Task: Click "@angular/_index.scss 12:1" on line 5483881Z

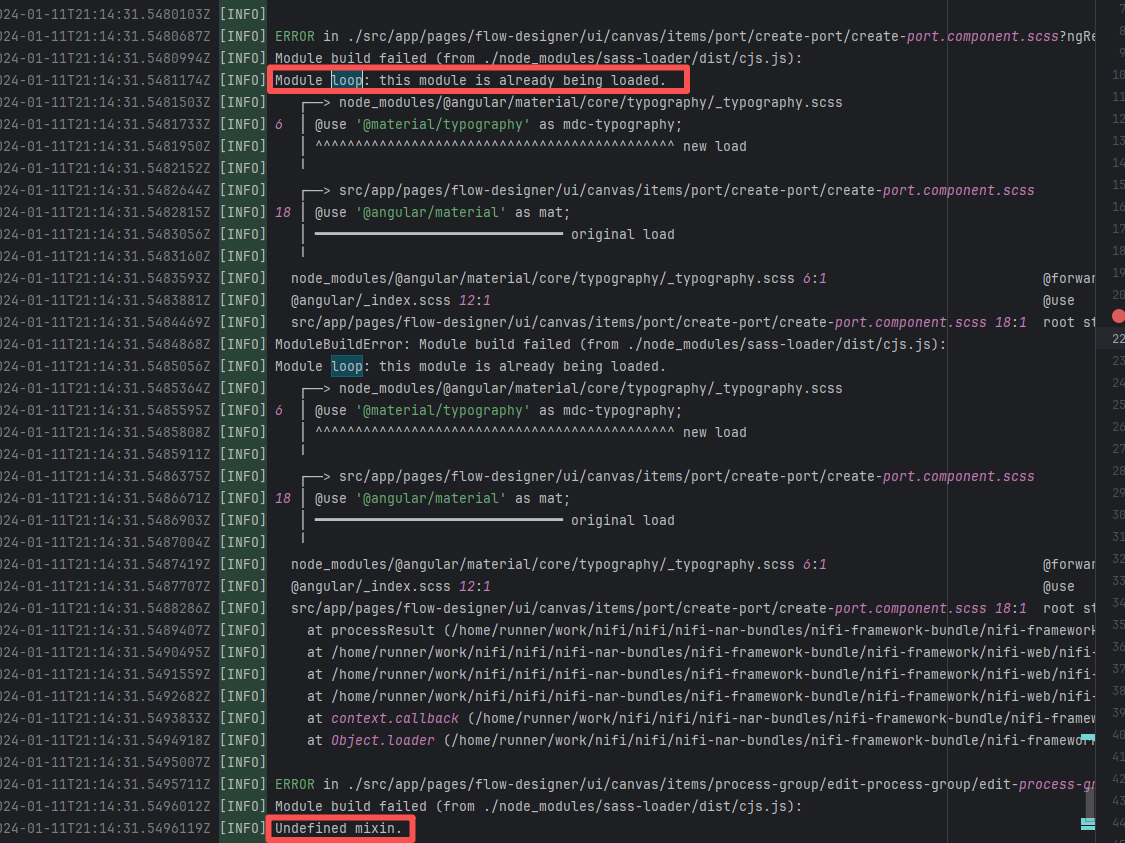Action: point(391,300)
